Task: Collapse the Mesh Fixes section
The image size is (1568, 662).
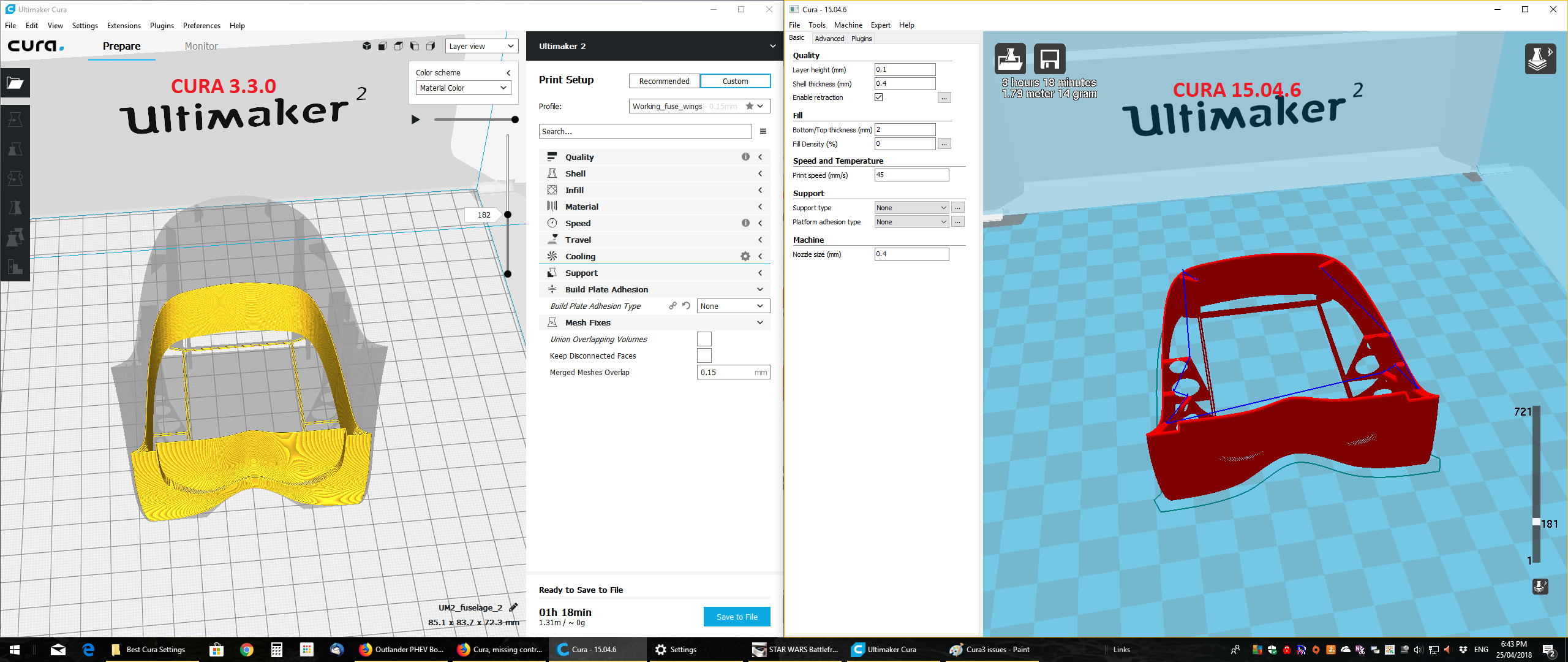Action: (655, 322)
